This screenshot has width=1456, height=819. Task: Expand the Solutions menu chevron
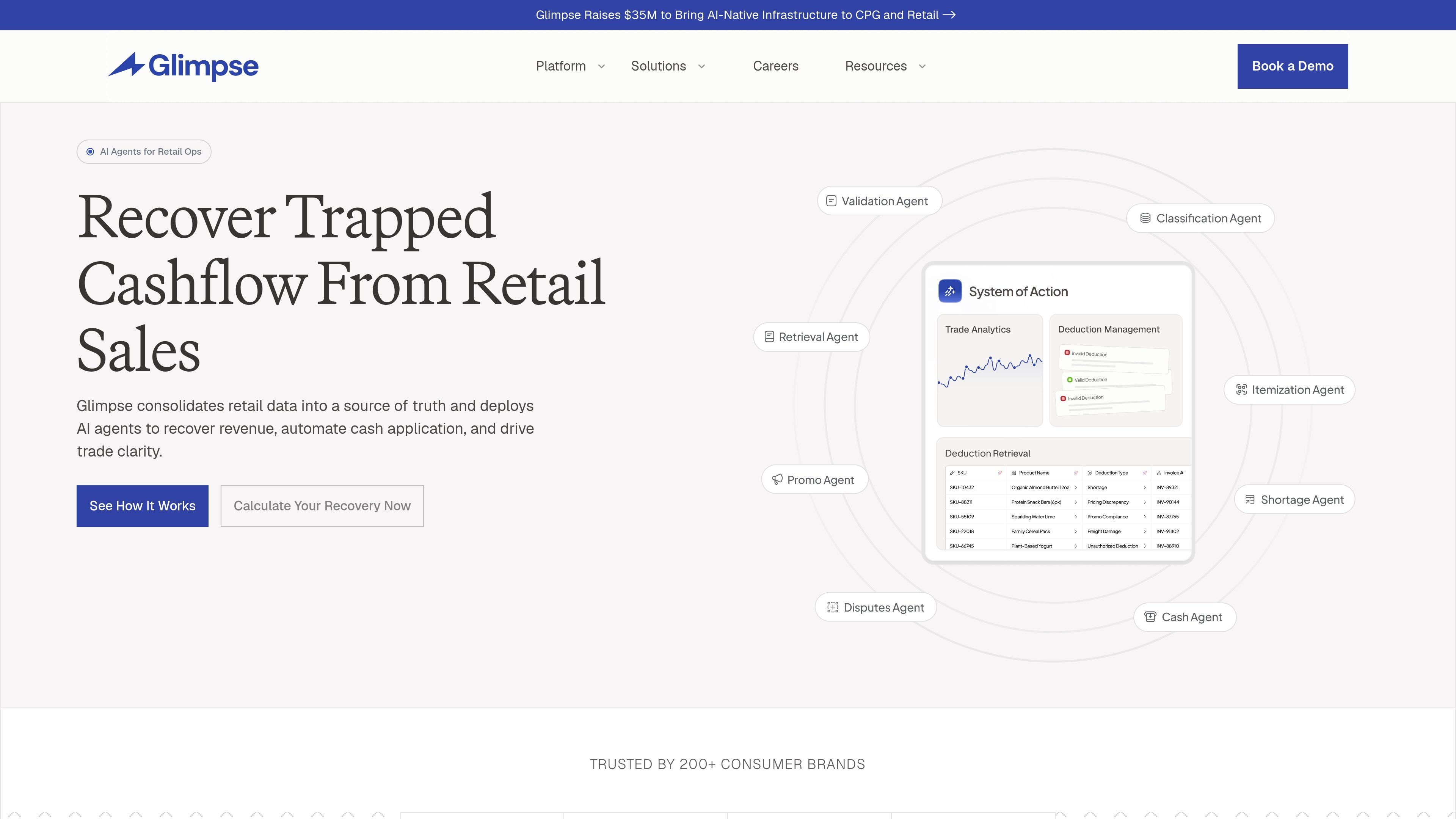coord(701,66)
